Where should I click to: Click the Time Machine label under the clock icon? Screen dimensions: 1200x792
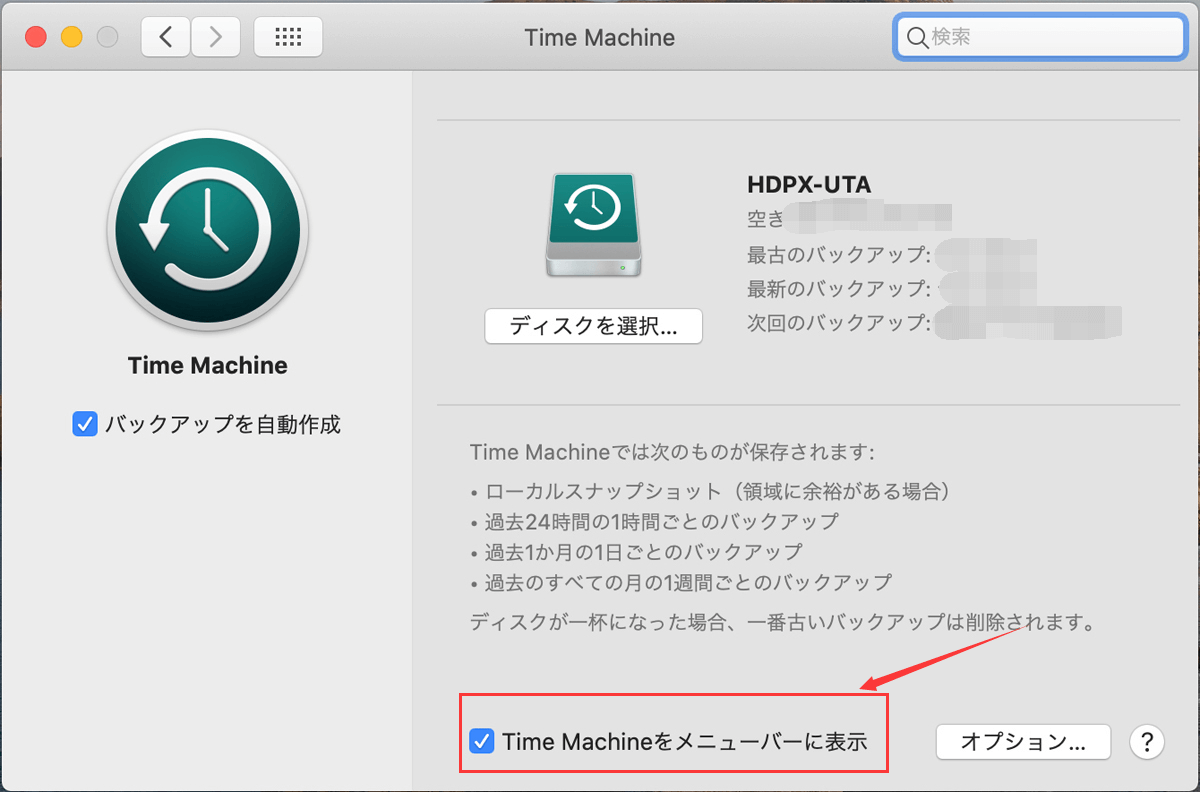(208, 366)
